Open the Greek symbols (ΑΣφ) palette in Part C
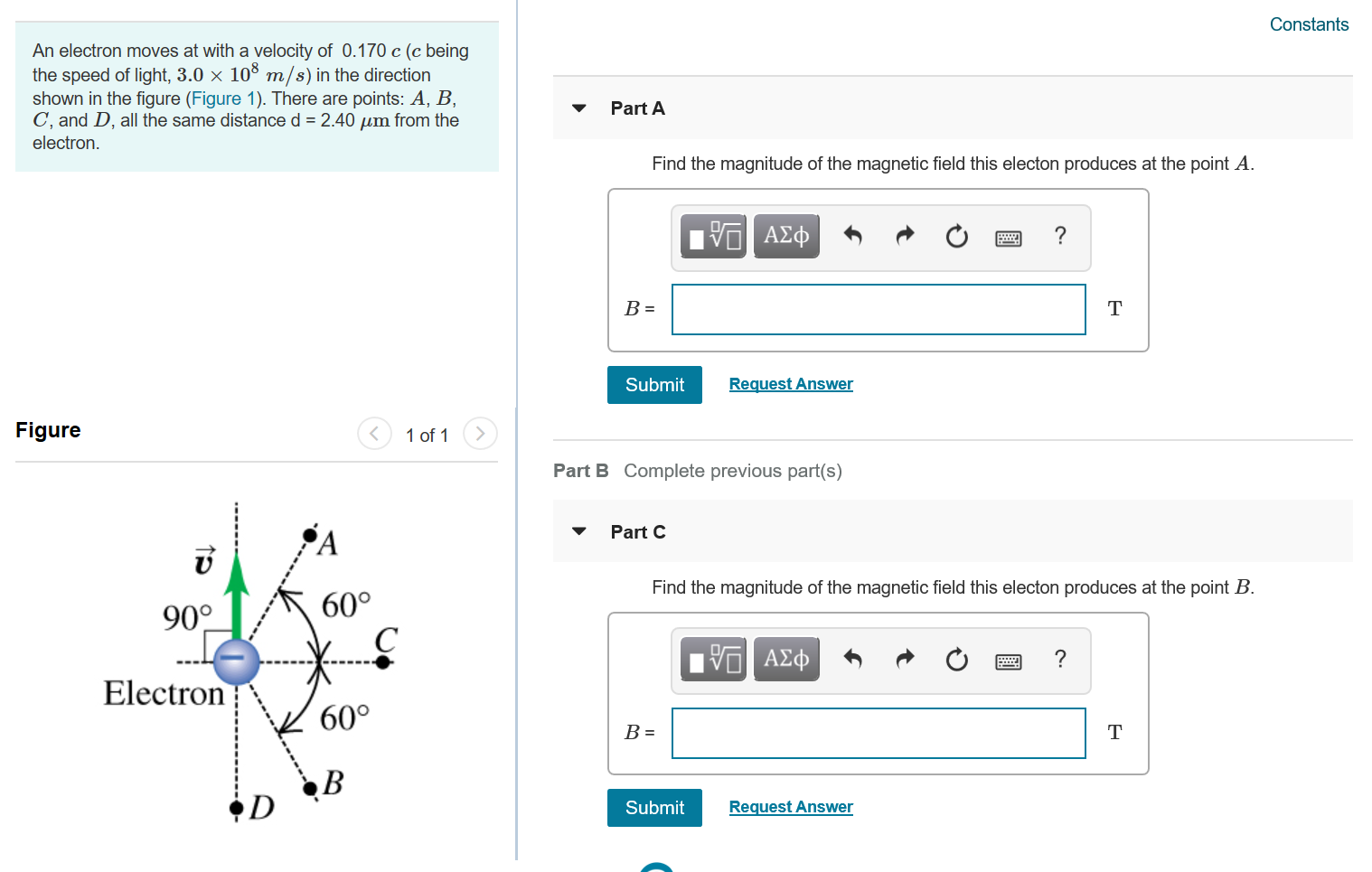This screenshot has width=1372, height=872. coord(785,660)
